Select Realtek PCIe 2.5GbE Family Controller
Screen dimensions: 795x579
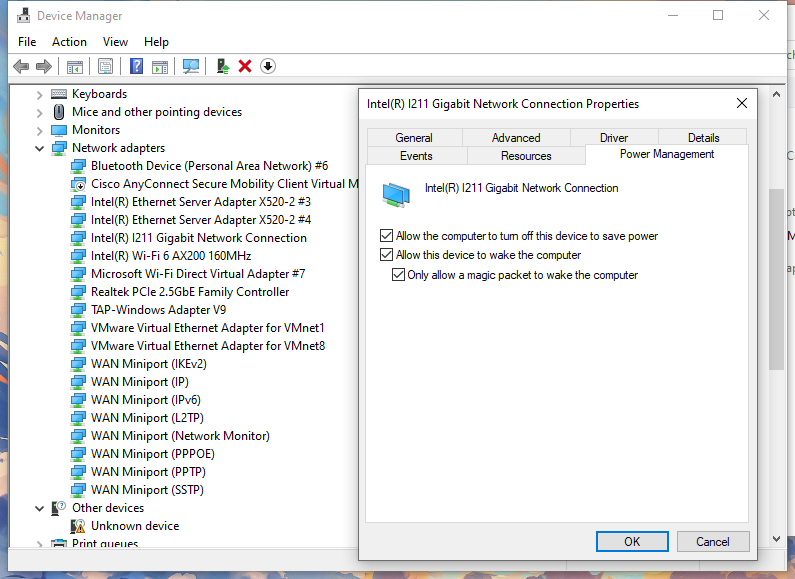coord(190,292)
